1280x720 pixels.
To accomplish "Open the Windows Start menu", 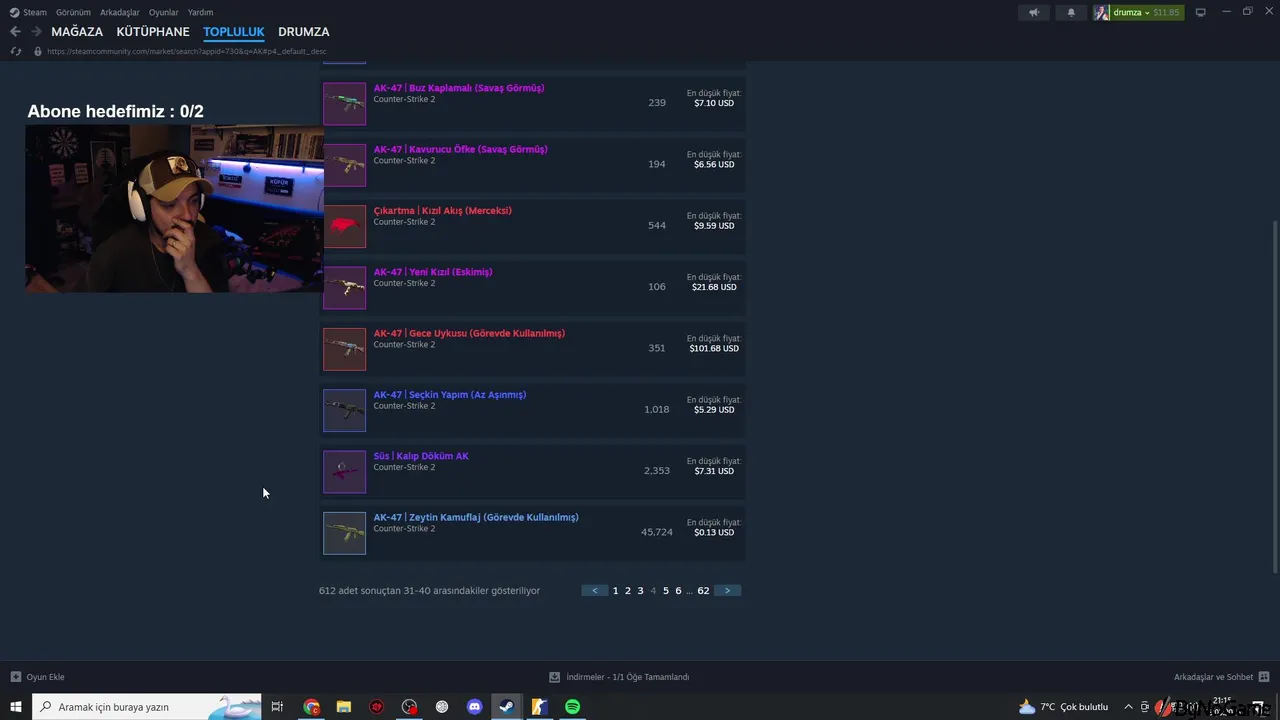I will 16,707.
